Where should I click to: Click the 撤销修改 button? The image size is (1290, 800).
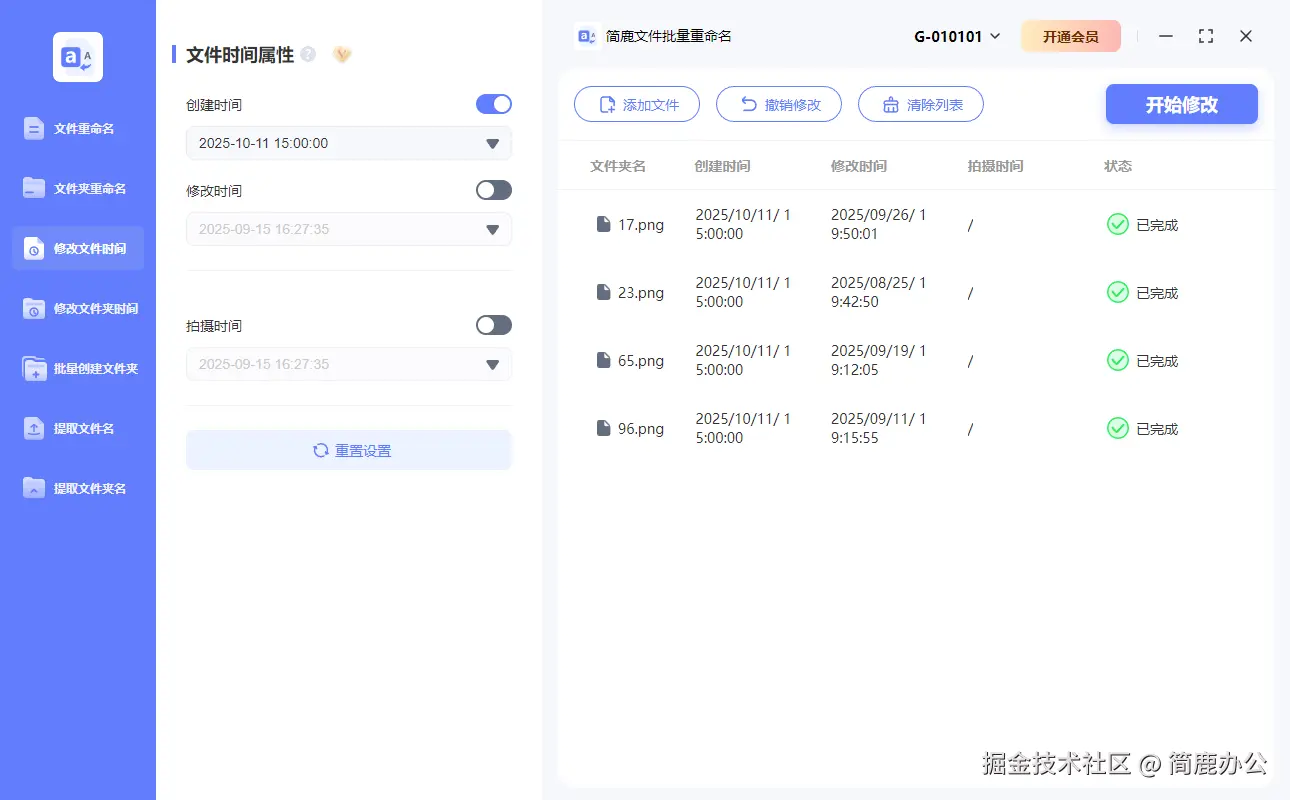click(779, 104)
